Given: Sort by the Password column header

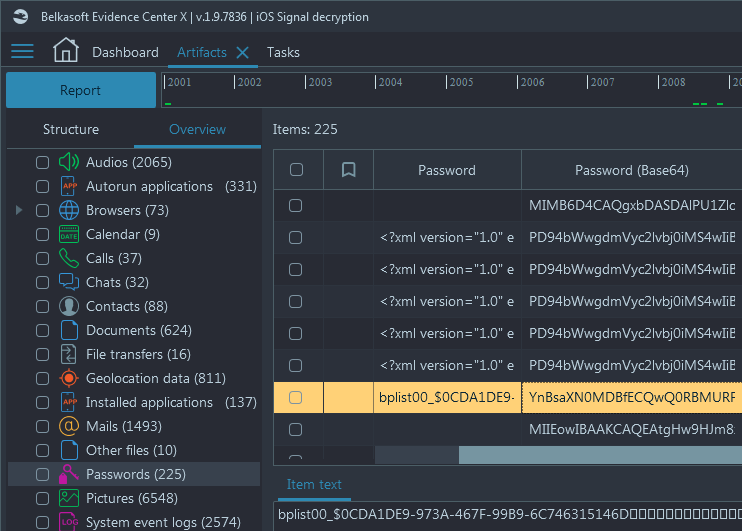Looking at the screenshot, I should pyautogui.click(x=447, y=170).
